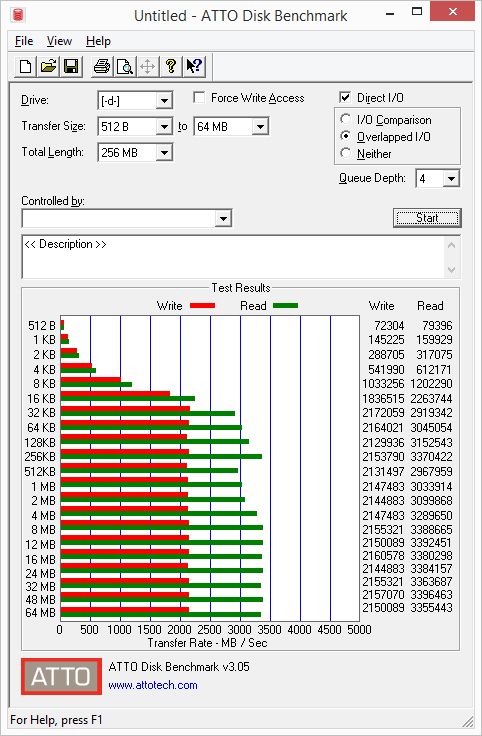Click the Start button
Image resolution: width=482 pixels, height=736 pixels.
point(427,218)
